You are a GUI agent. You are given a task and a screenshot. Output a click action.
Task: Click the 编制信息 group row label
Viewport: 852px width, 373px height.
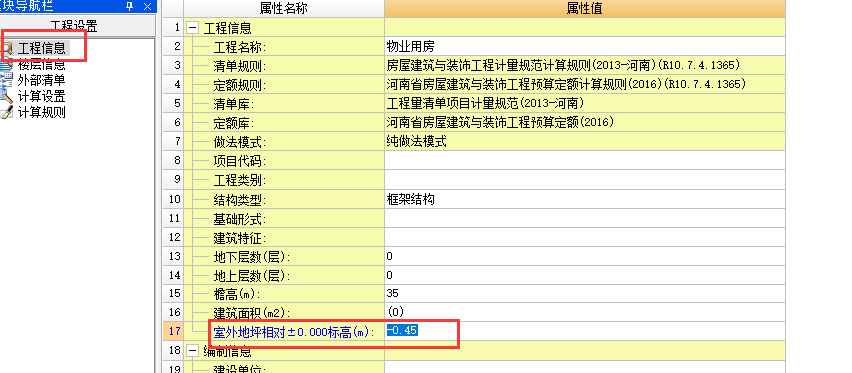(227, 350)
